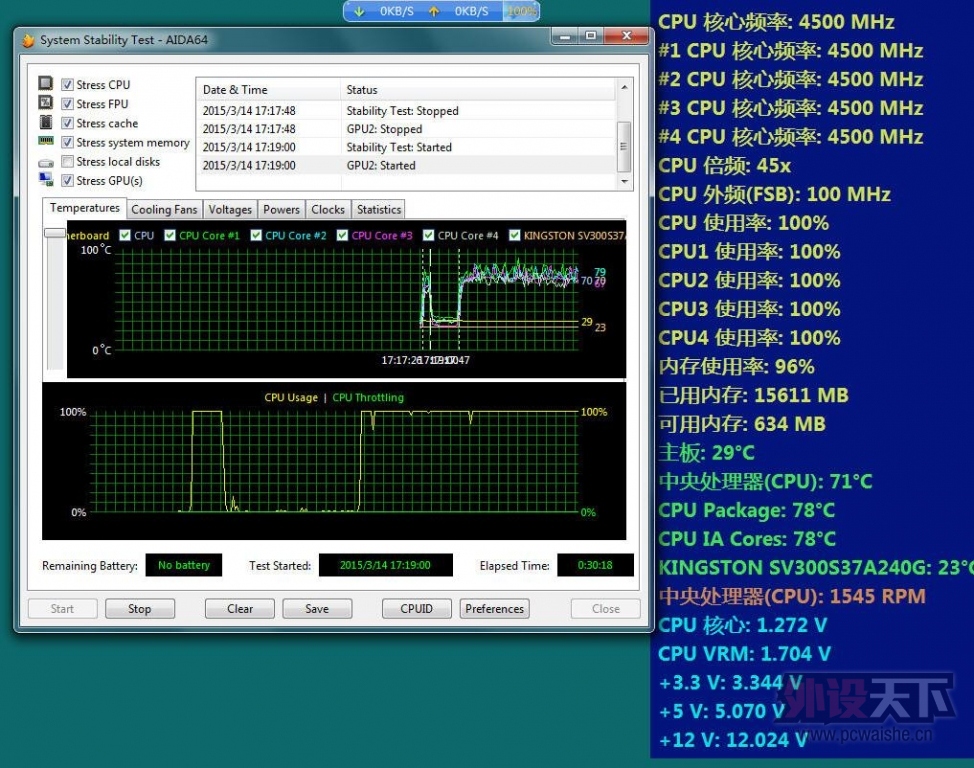Click the upload arrow icon in network speed widget
The image size is (974, 768).
(x=434, y=11)
